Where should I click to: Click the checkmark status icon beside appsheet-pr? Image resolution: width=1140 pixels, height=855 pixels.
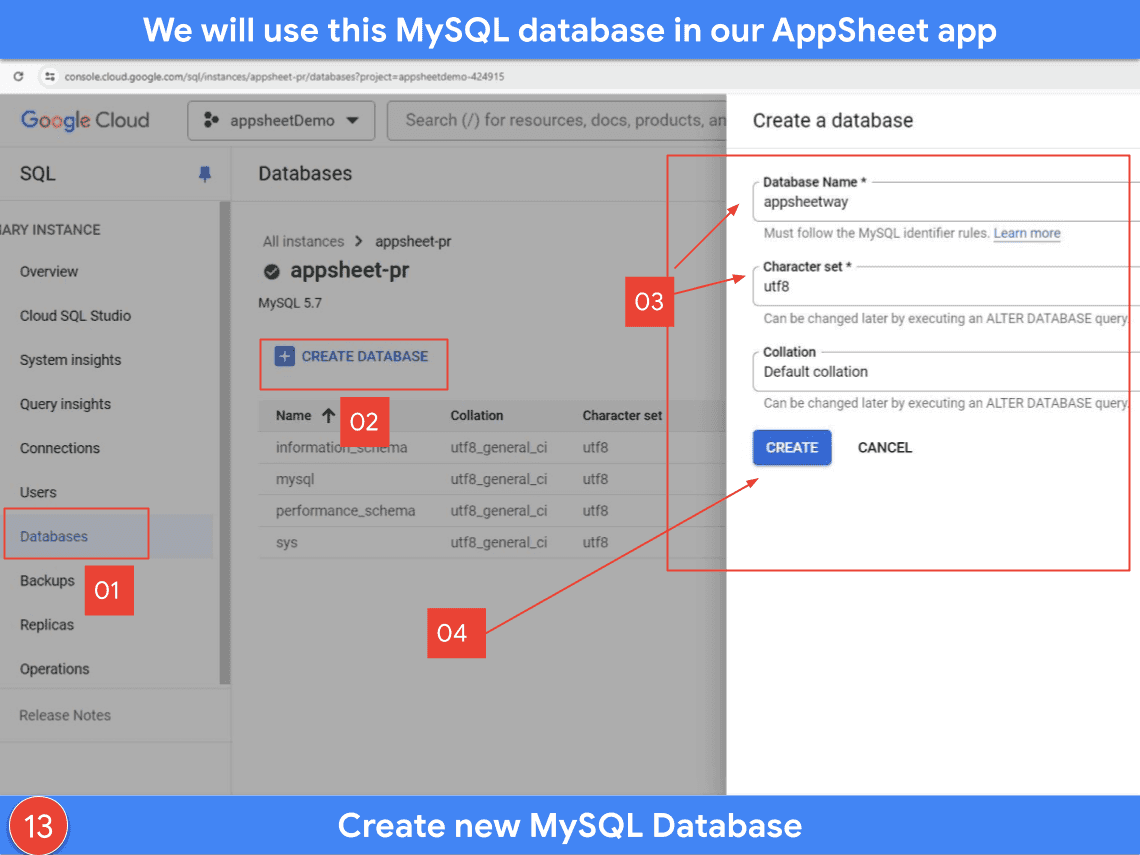(271, 271)
